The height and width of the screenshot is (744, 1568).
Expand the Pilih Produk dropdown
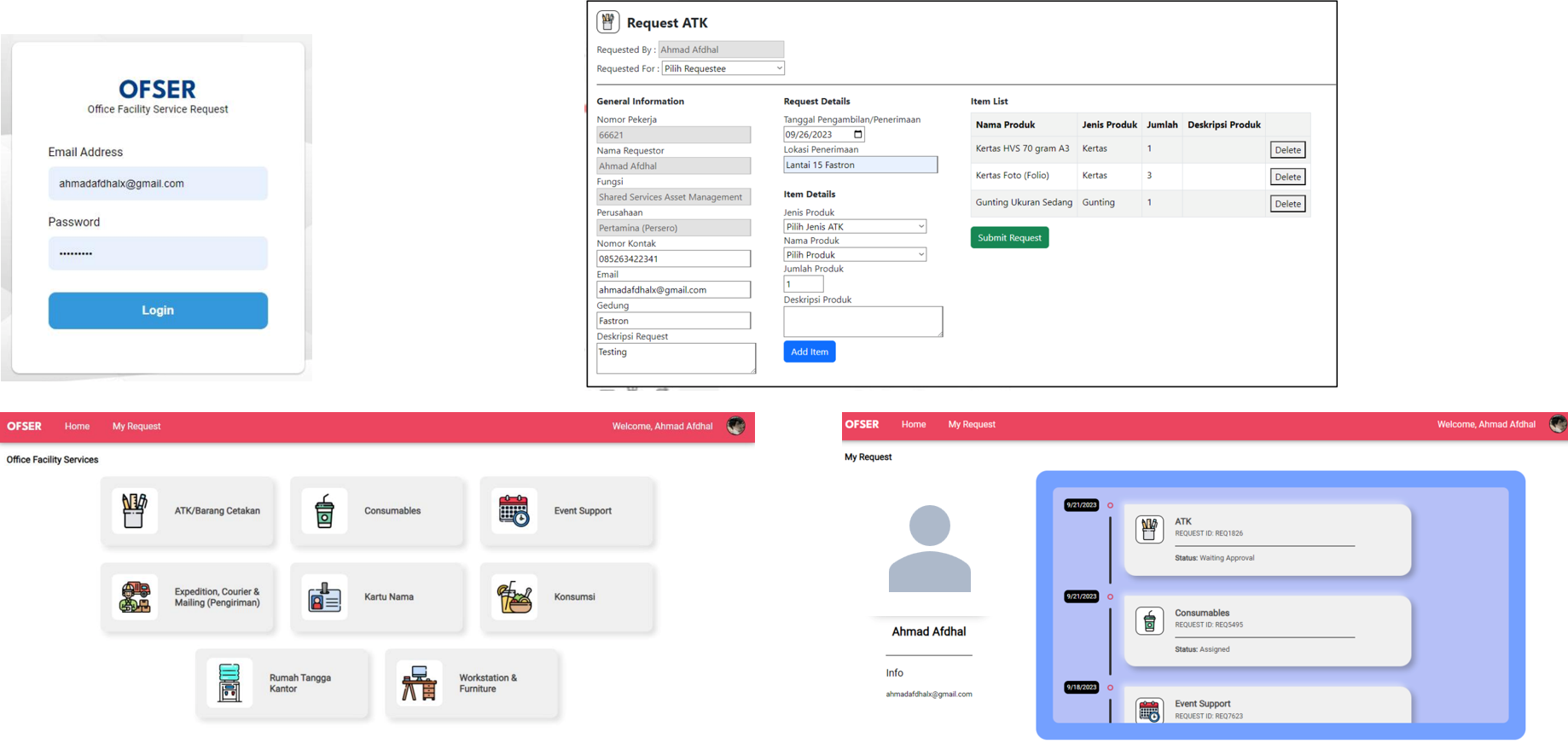pyautogui.click(x=855, y=255)
